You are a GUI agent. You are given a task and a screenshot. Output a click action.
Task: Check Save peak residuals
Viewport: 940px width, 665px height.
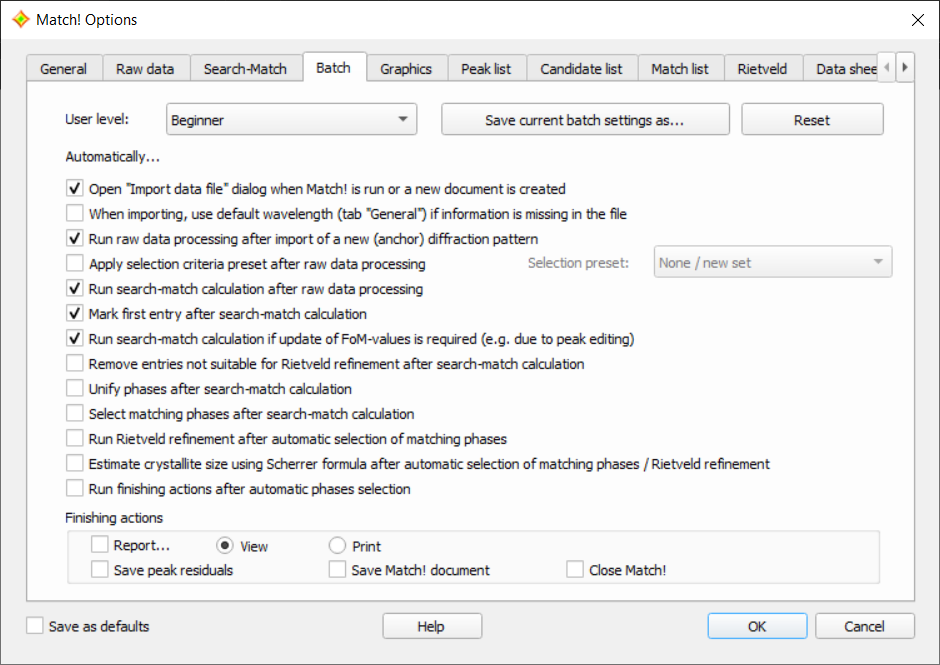pyautogui.click(x=100, y=569)
